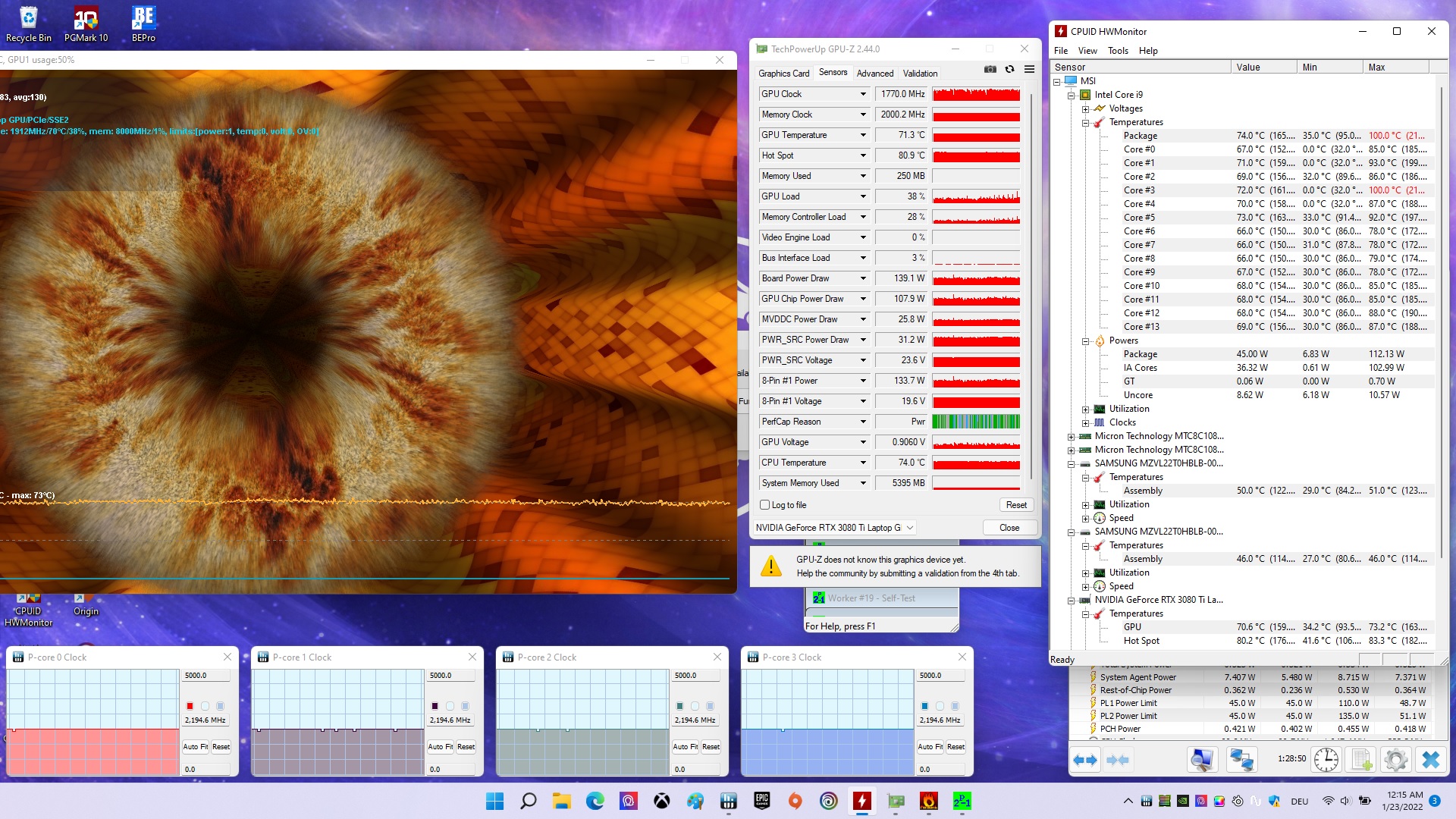The height and width of the screenshot is (819, 1456).
Task: Click the Reset button in GPU-Z
Action: (x=1015, y=505)
